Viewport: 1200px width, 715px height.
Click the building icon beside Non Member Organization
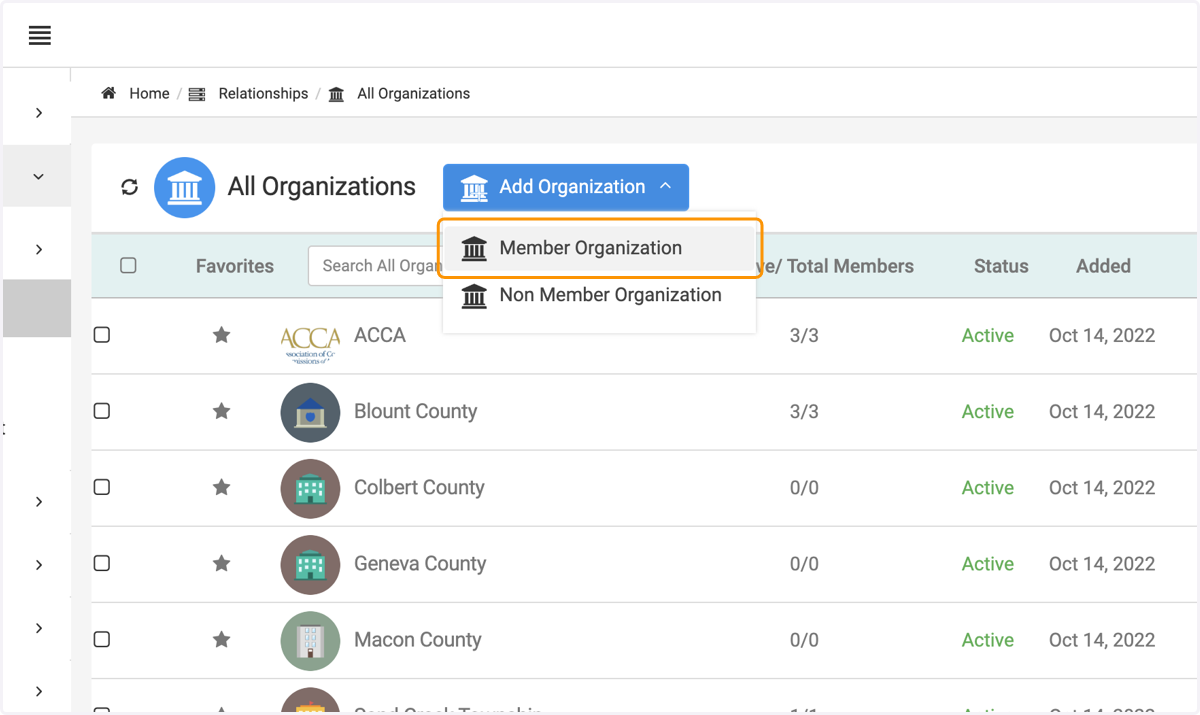(474, 295)
